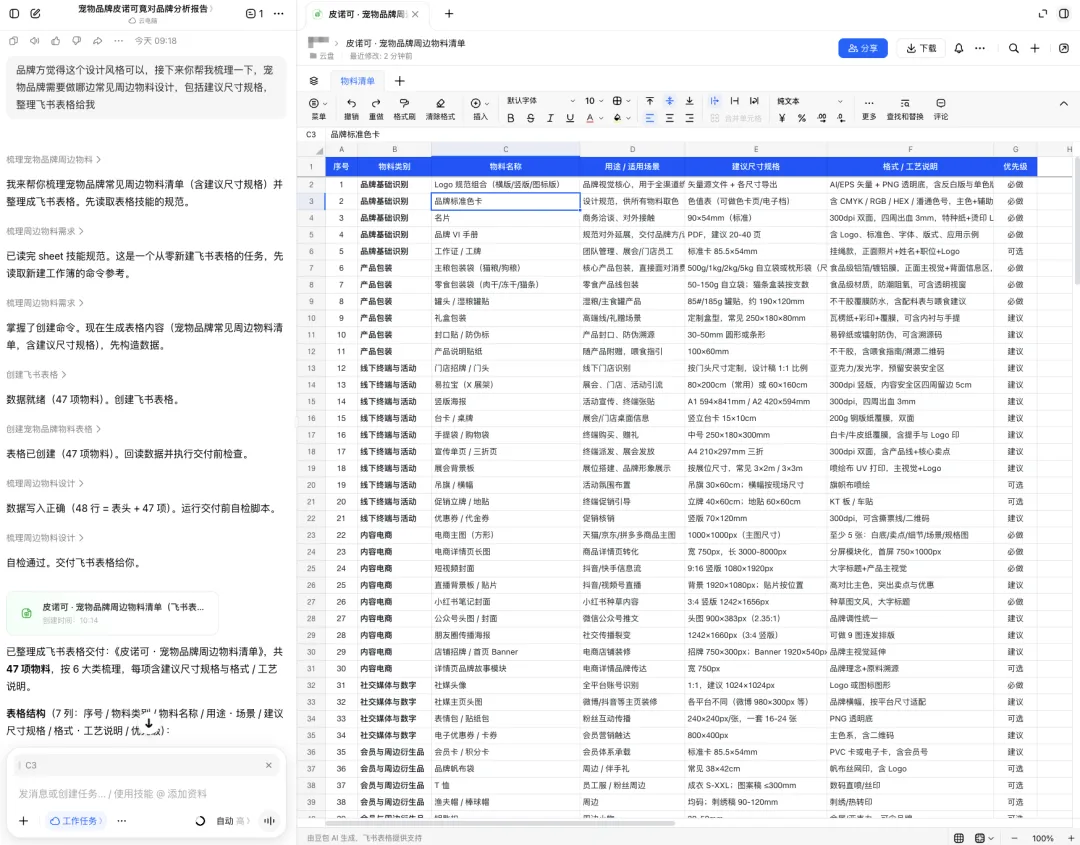The image size is (1080, 845).
Task: Click the horizontal scrollbar of the sheet
Action: [499, 823]
